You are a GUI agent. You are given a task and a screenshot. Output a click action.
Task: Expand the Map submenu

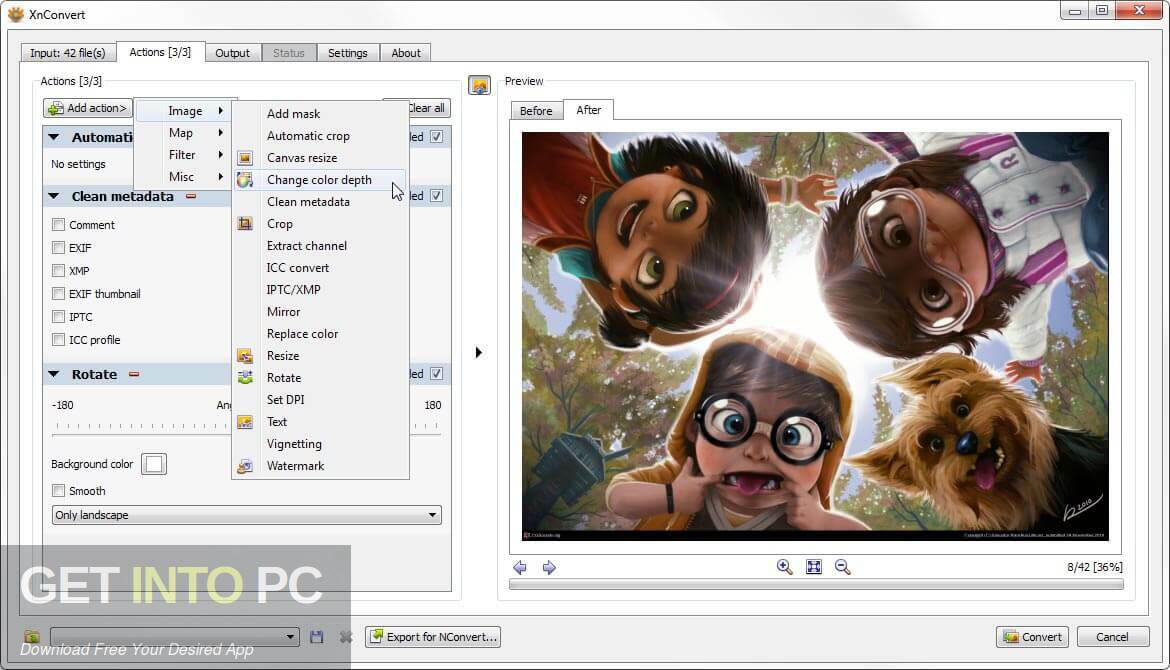183,133
